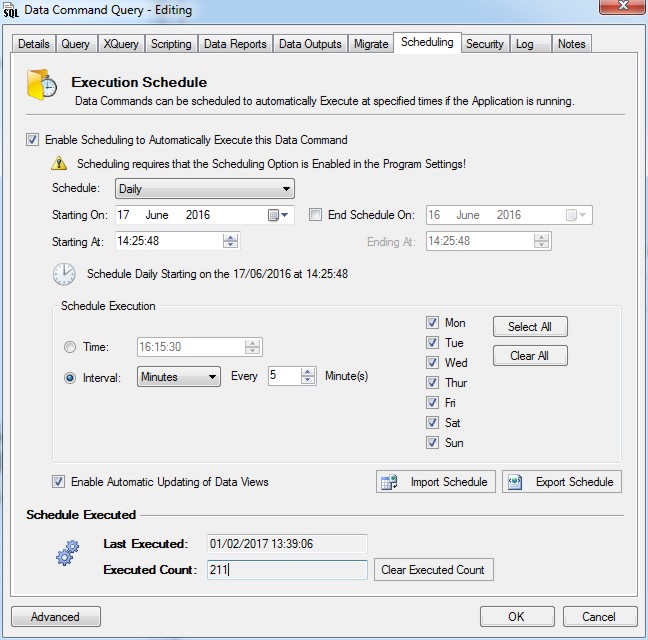The height and width of the screenshot is (640, 648).
Task: Confirm with the OK button
Action: point(517,616)
